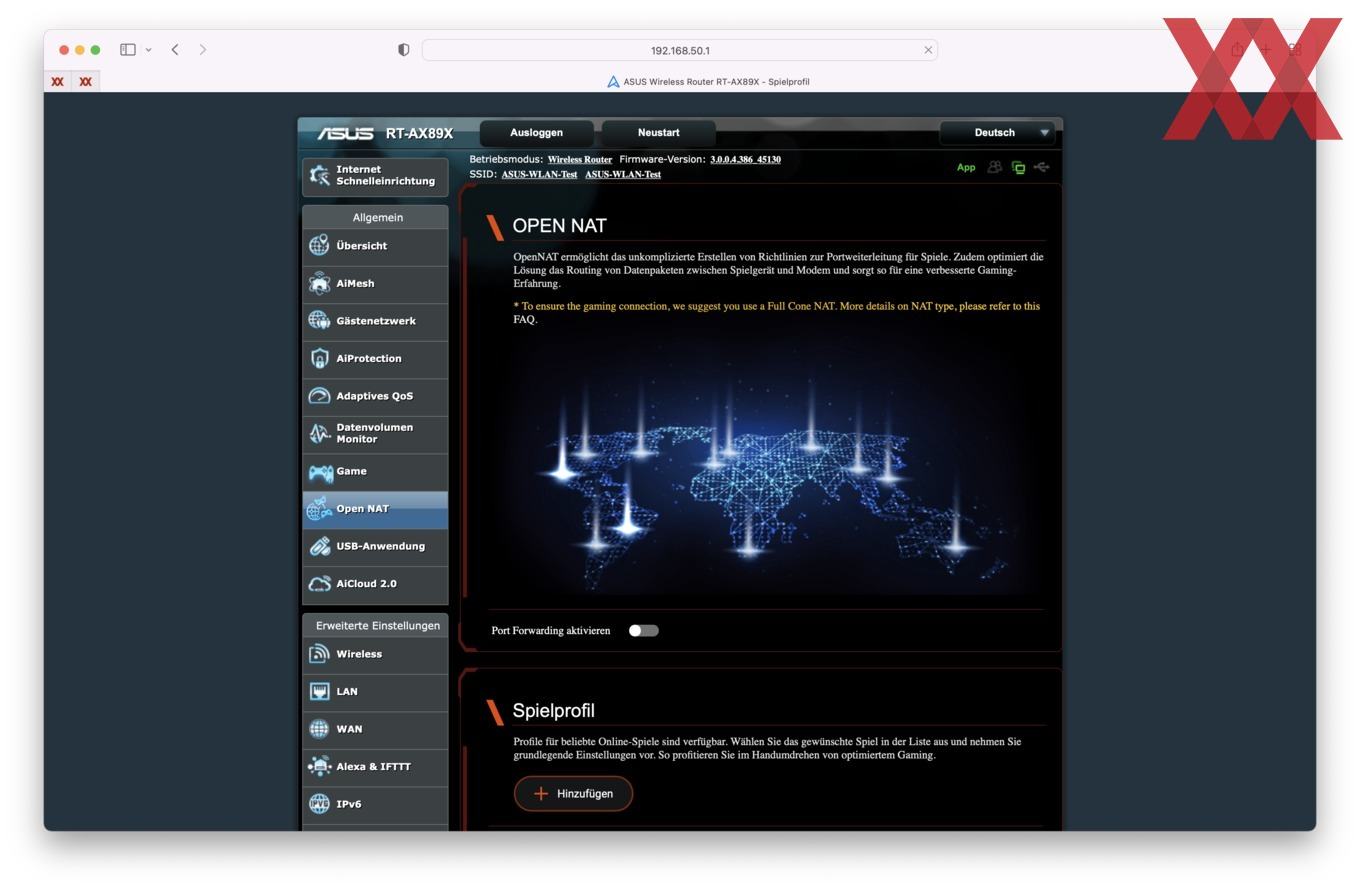
Task: Click the first pinned XX tab
Action: click(58, 82)
